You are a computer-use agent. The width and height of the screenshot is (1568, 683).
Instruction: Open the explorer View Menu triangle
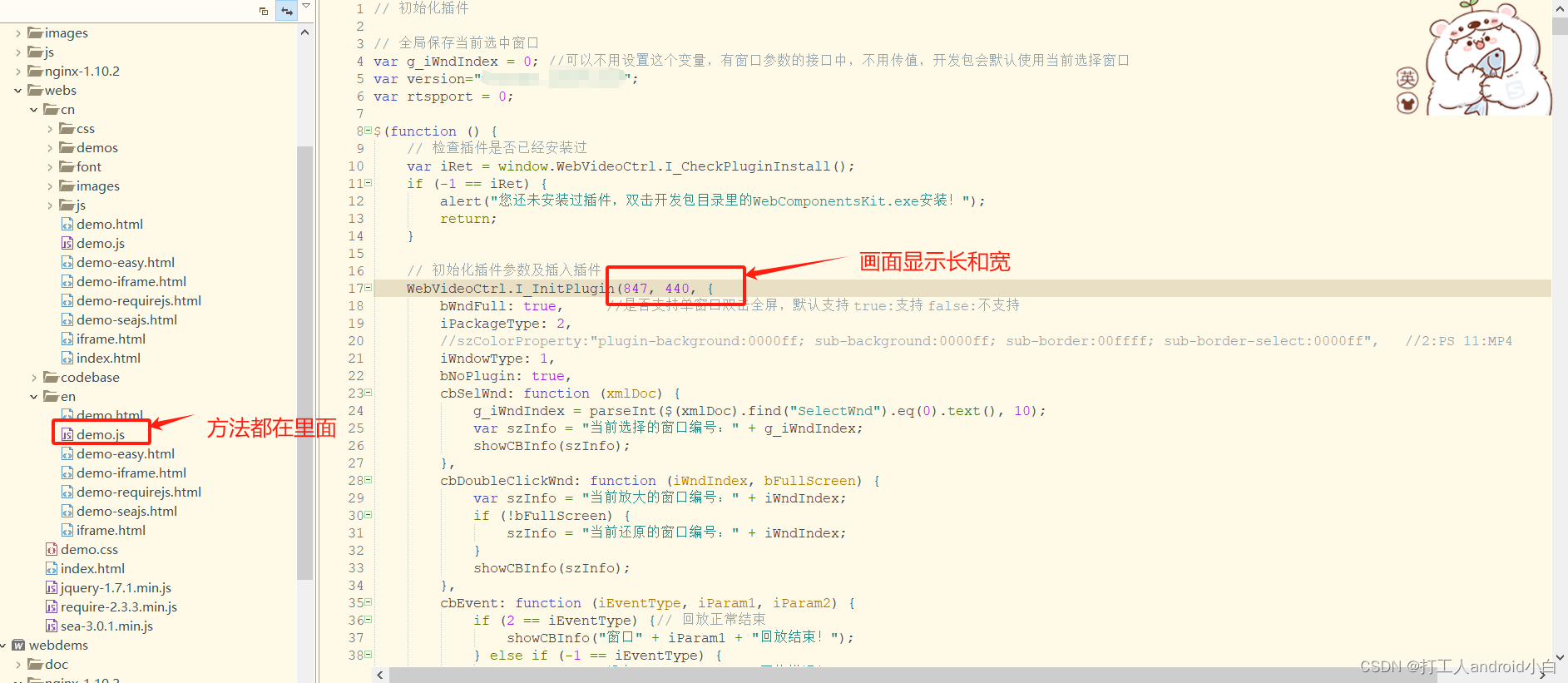point(306,7)
